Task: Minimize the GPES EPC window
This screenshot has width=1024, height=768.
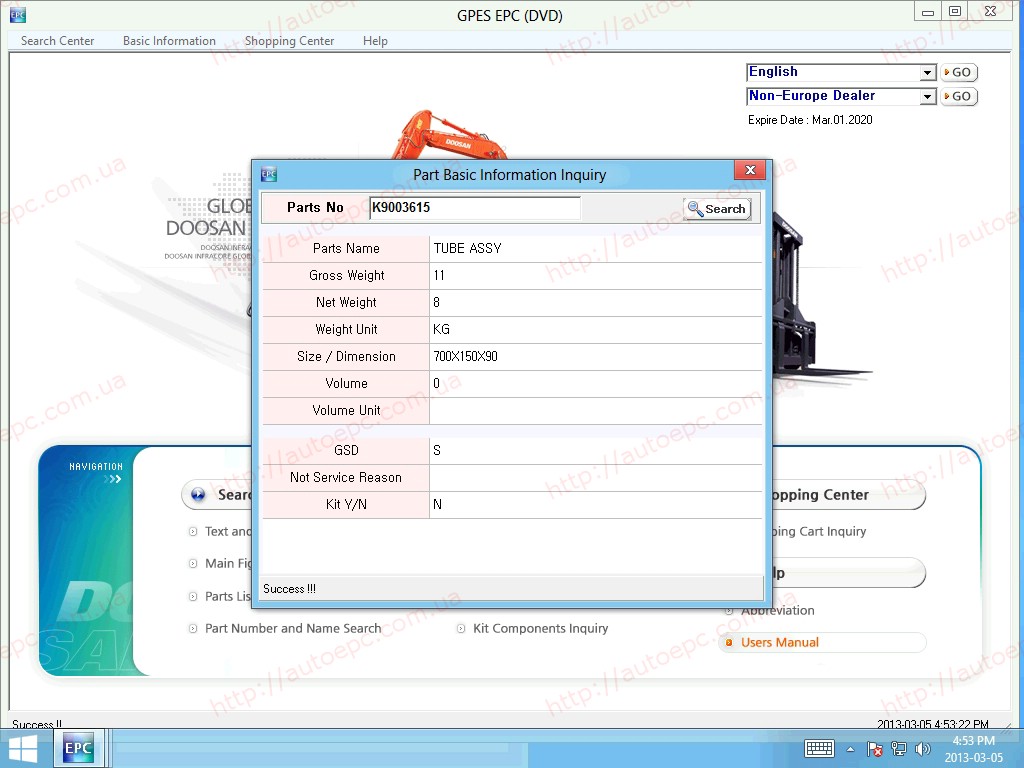Action: 927,12
